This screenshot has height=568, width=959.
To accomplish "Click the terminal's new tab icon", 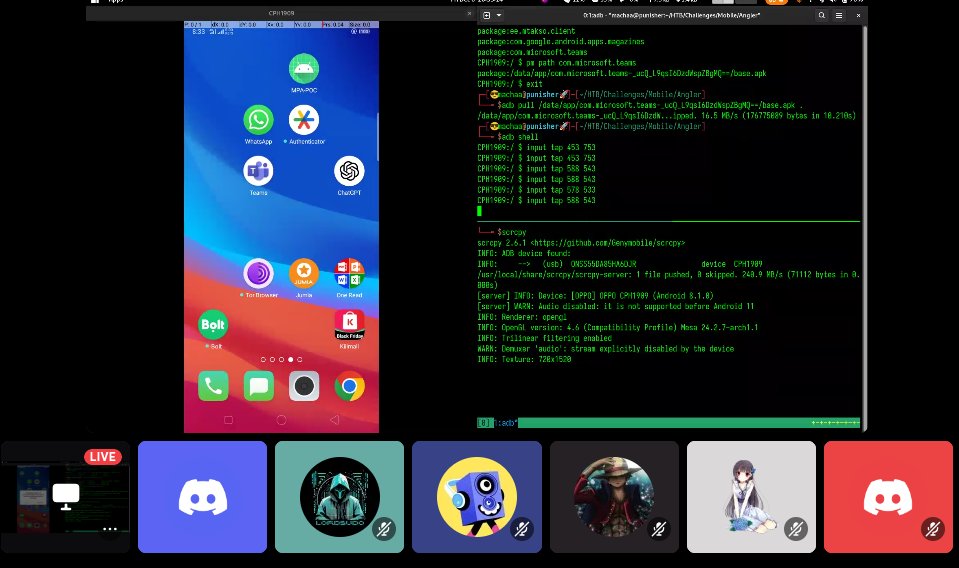I will click(x=487, y=15).
